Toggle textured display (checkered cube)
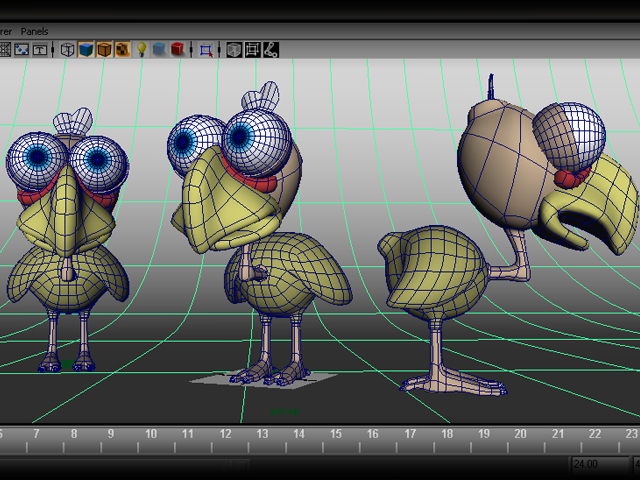The height and width of the screenshot is (480, 640). click(122, 50)
